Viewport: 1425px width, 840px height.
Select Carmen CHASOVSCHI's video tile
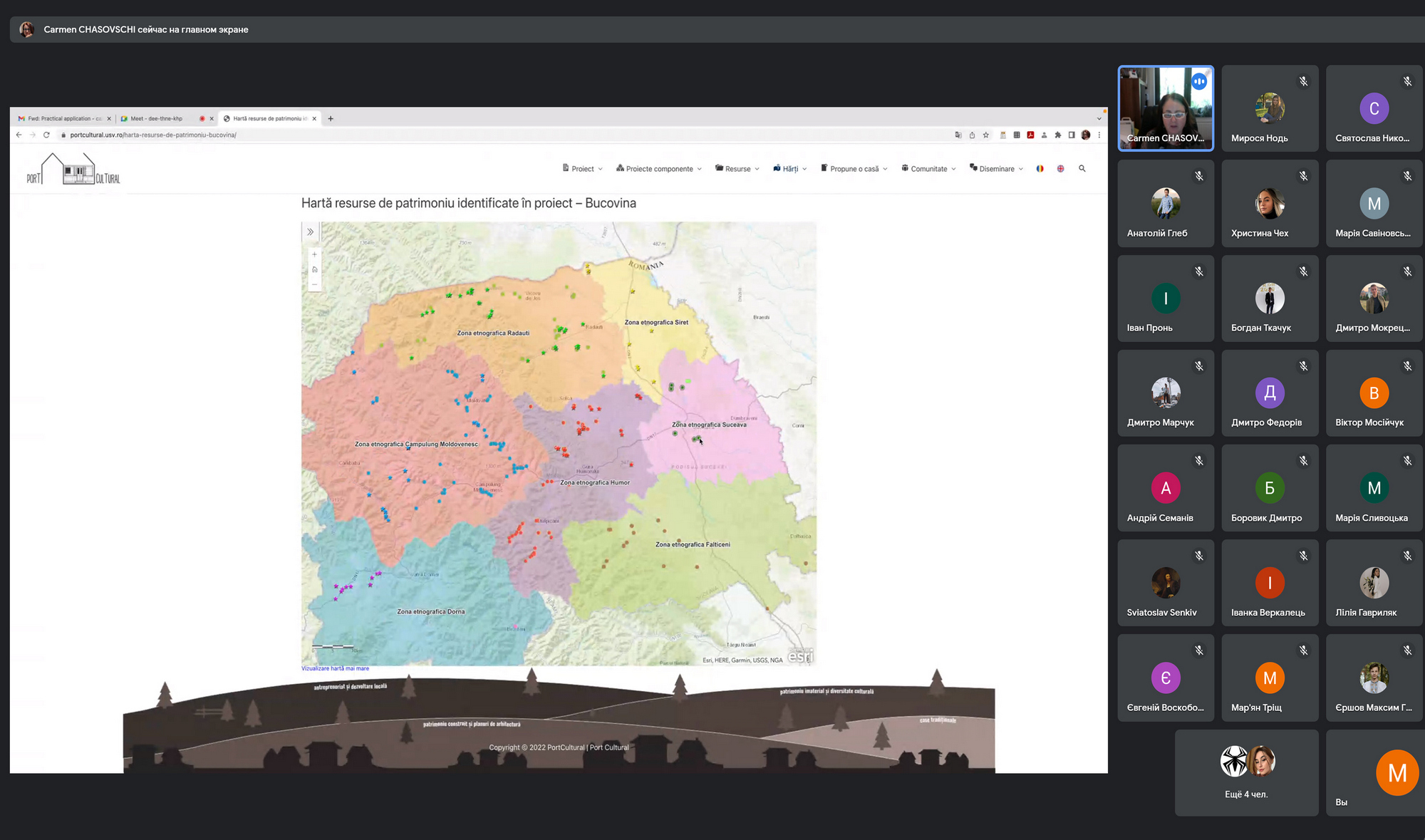[x=1165, y=108]
